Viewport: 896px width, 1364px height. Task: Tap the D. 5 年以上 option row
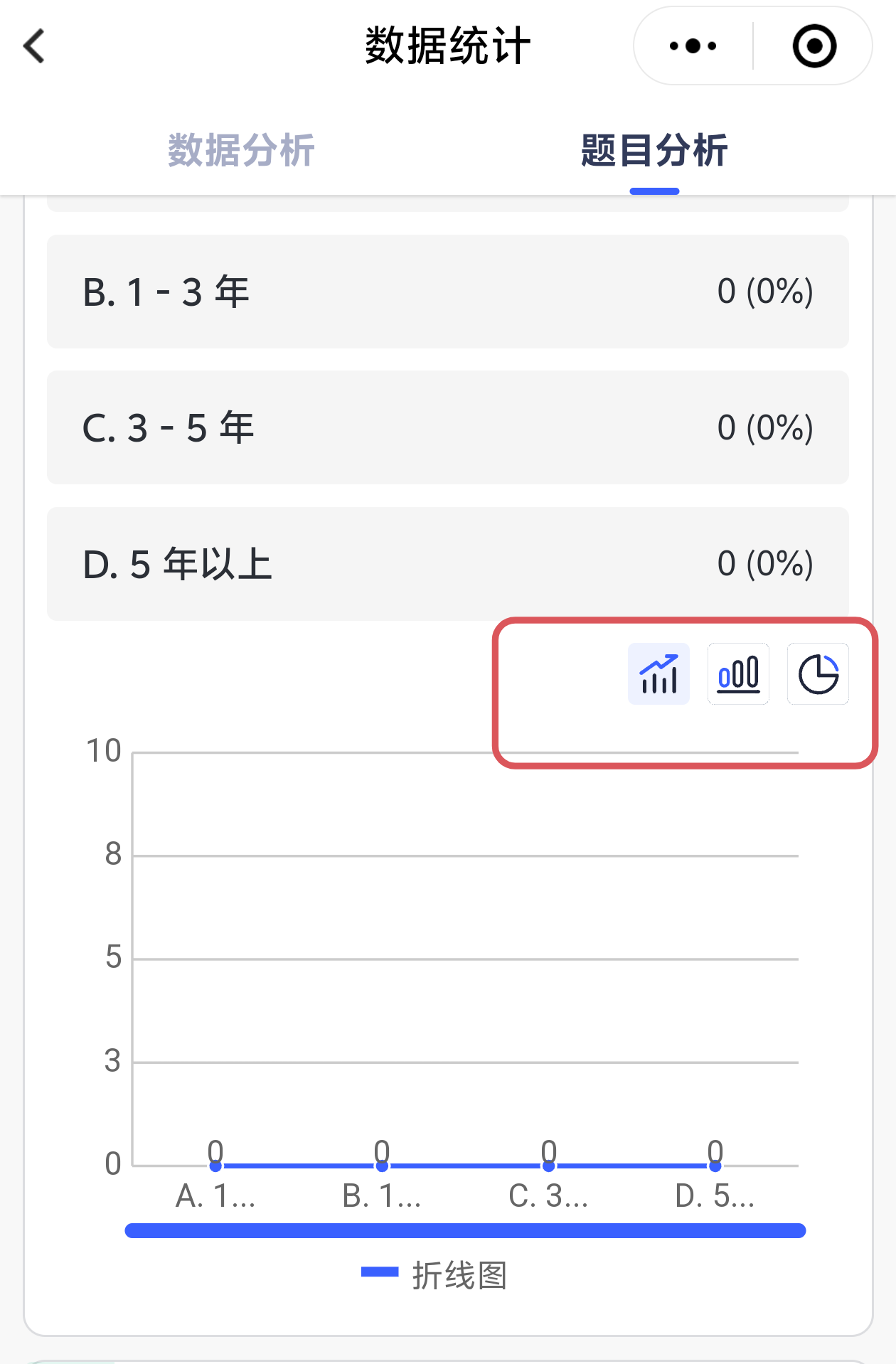448,564
